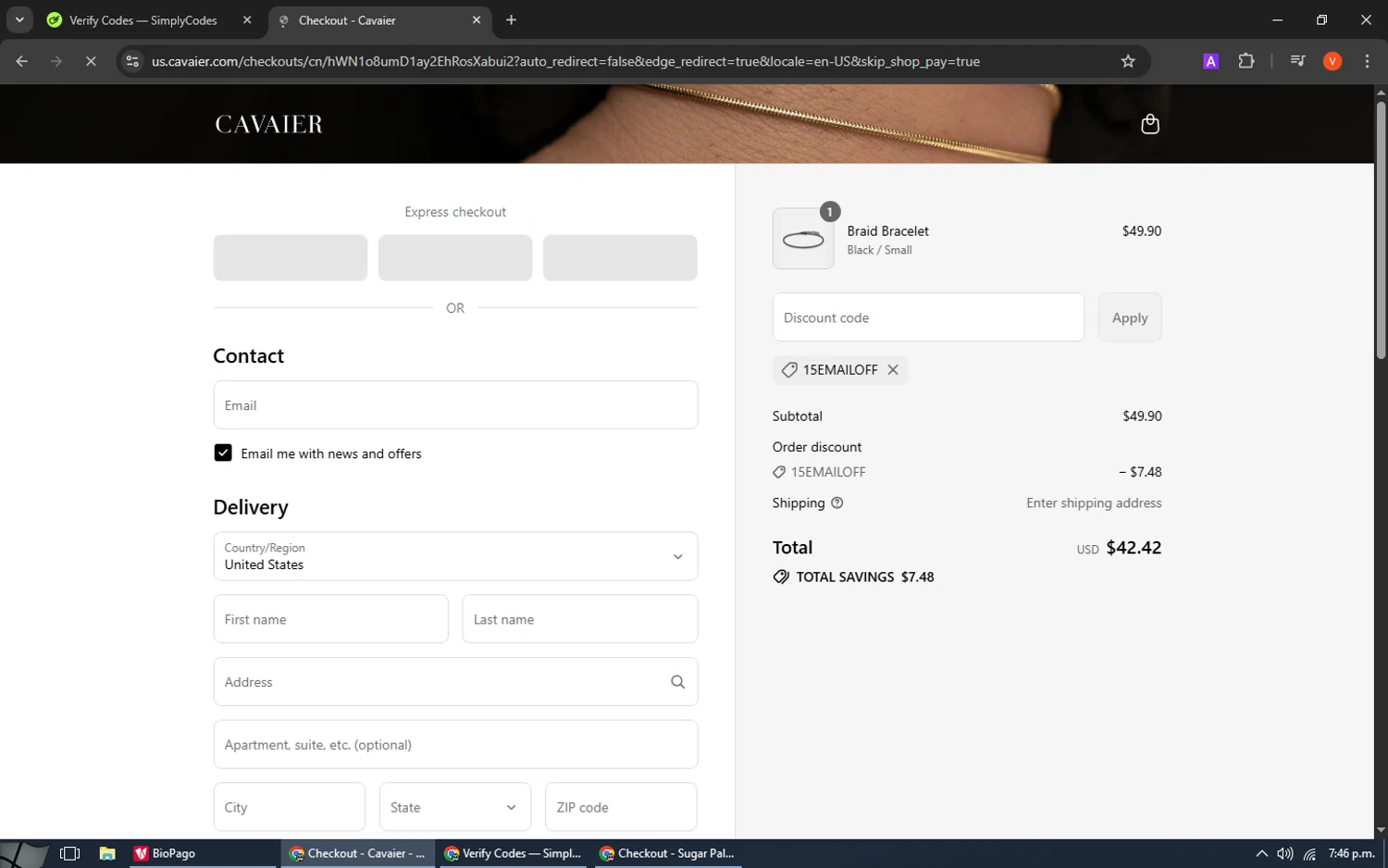
Task: Click the third express checkout button
Action: pyautogui.click(x=620, y=257)
